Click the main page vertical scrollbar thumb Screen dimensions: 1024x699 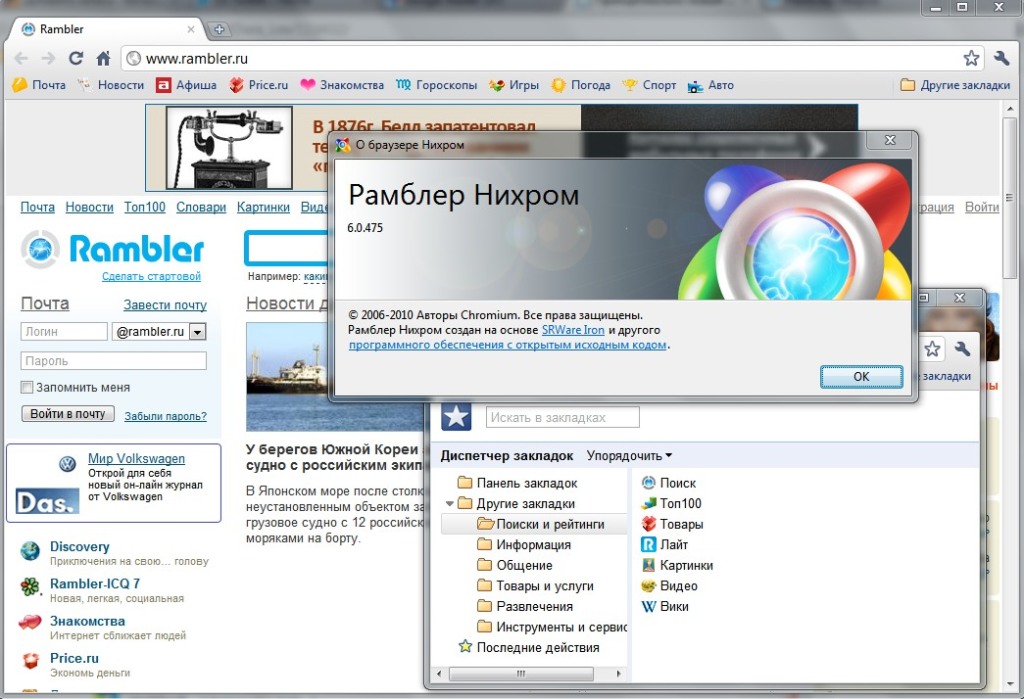1010,197
